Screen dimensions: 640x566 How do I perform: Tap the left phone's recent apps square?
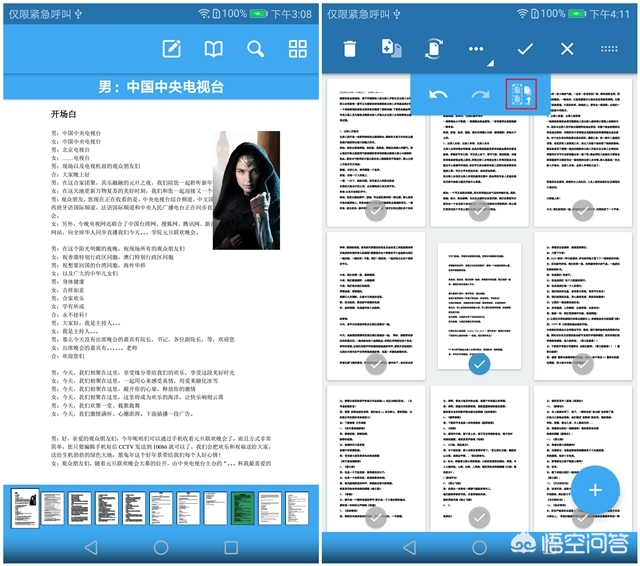pyautogui.click(x=231, y=548)
